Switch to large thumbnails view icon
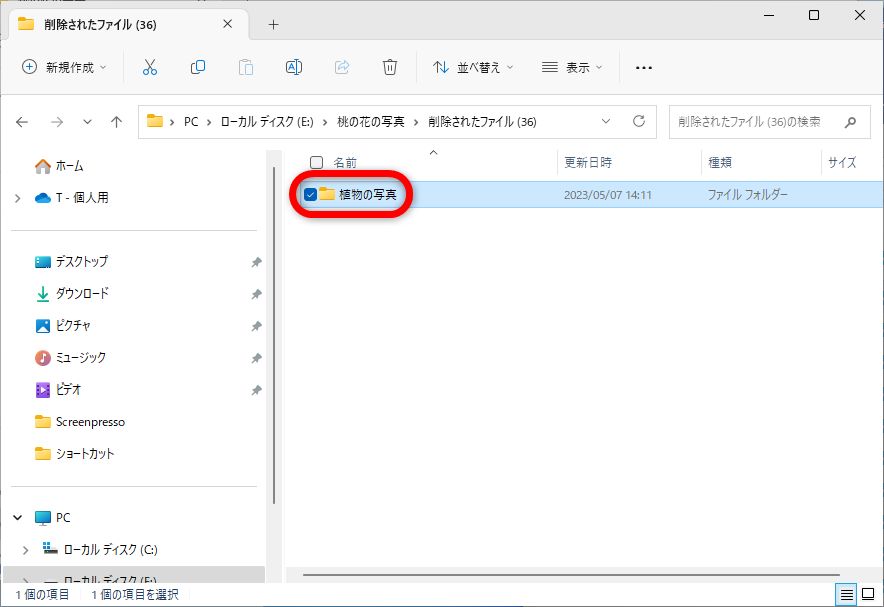This screenshot has height=607, width=884. click(x=867, y=595)
